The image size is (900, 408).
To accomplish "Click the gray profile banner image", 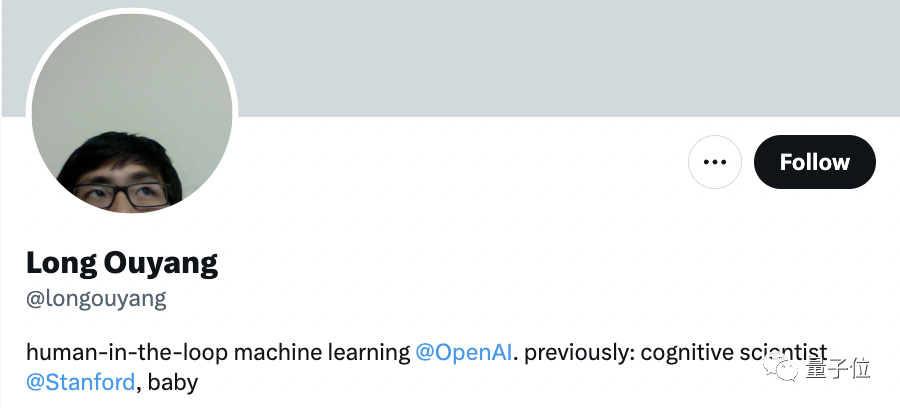I will click(x=560, y=55).
